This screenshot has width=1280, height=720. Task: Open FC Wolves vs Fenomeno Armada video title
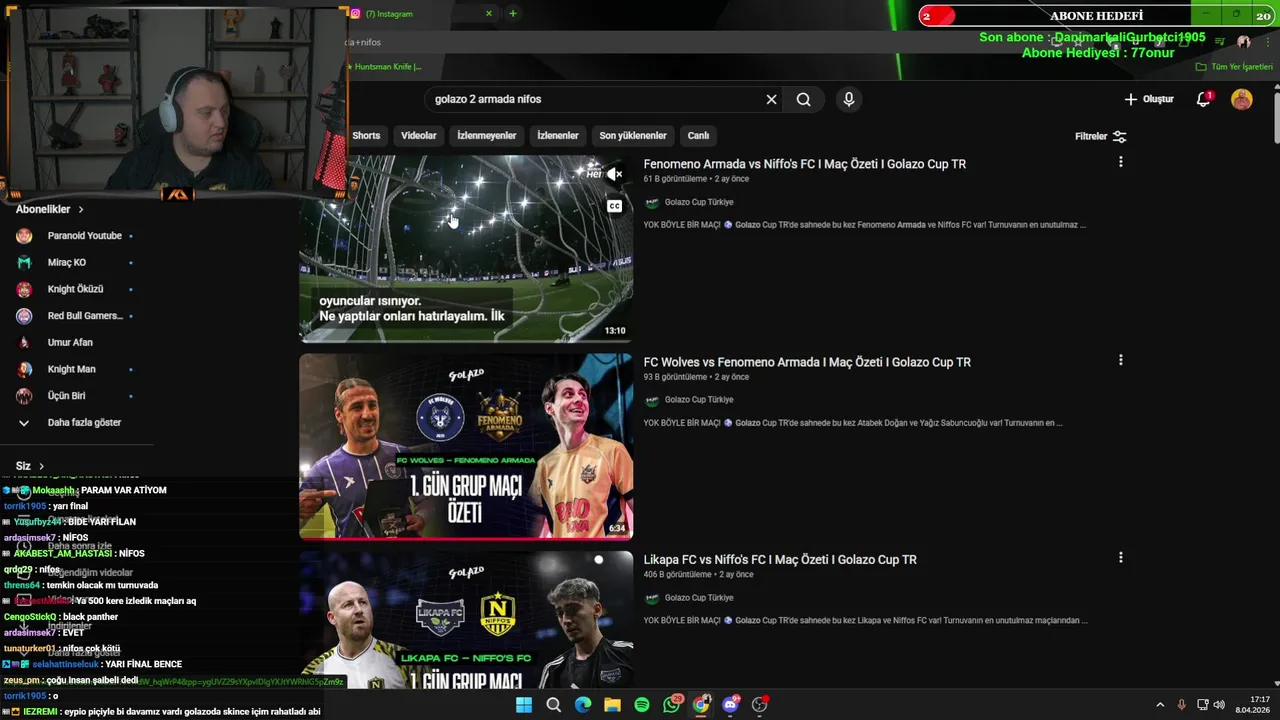point(807,362)
